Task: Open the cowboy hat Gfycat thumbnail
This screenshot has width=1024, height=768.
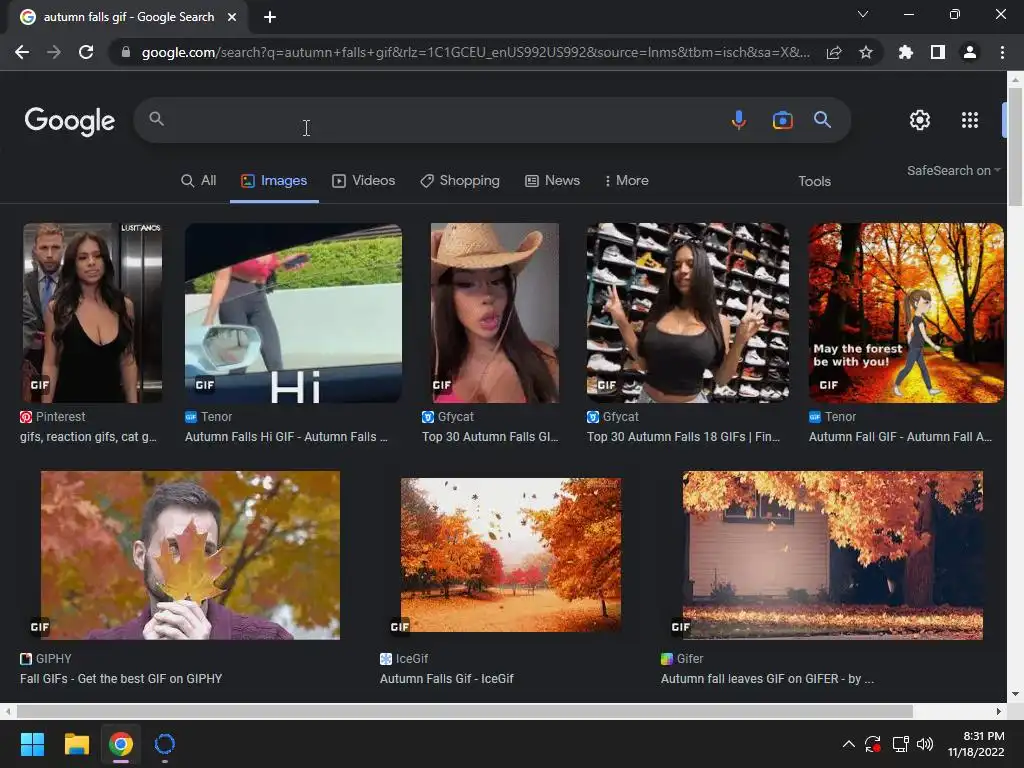Action: 494,313
